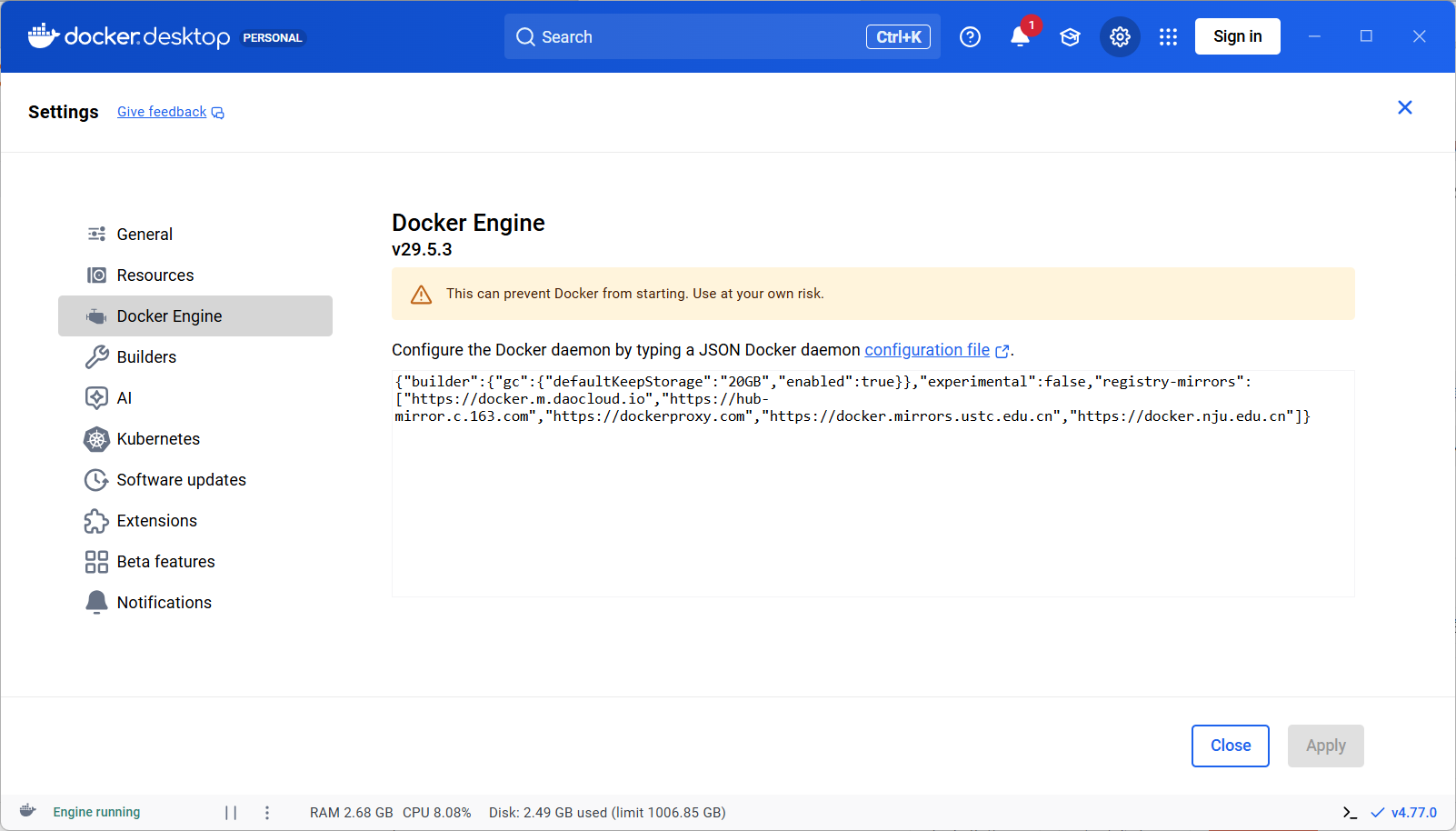Click the v29.5.3 engine version text
Viewport: 1456px width, 831px height.
pos(422,249)
